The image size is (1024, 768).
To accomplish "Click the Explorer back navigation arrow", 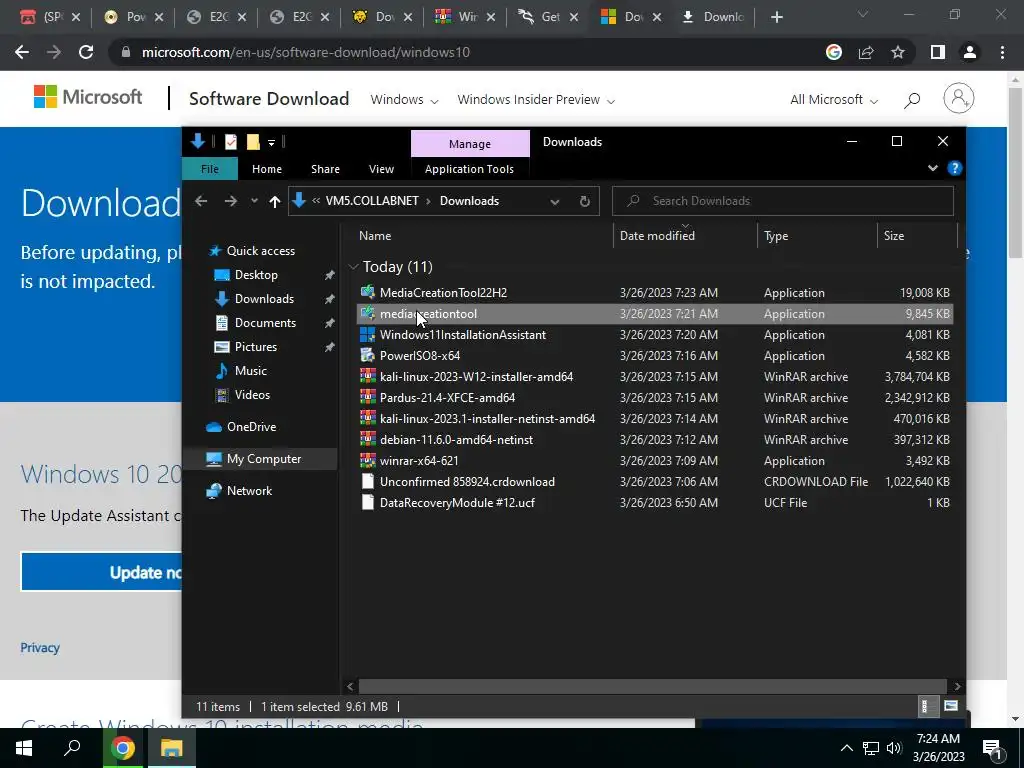I will point(201,201).
